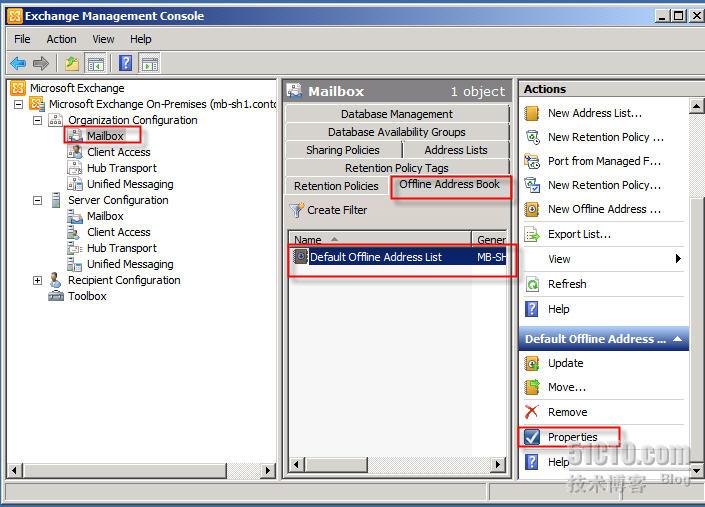Collapse the Default Offline Address section header
Image resolution: width=705 pixels, height=507 pixels.
coord(678,339)
